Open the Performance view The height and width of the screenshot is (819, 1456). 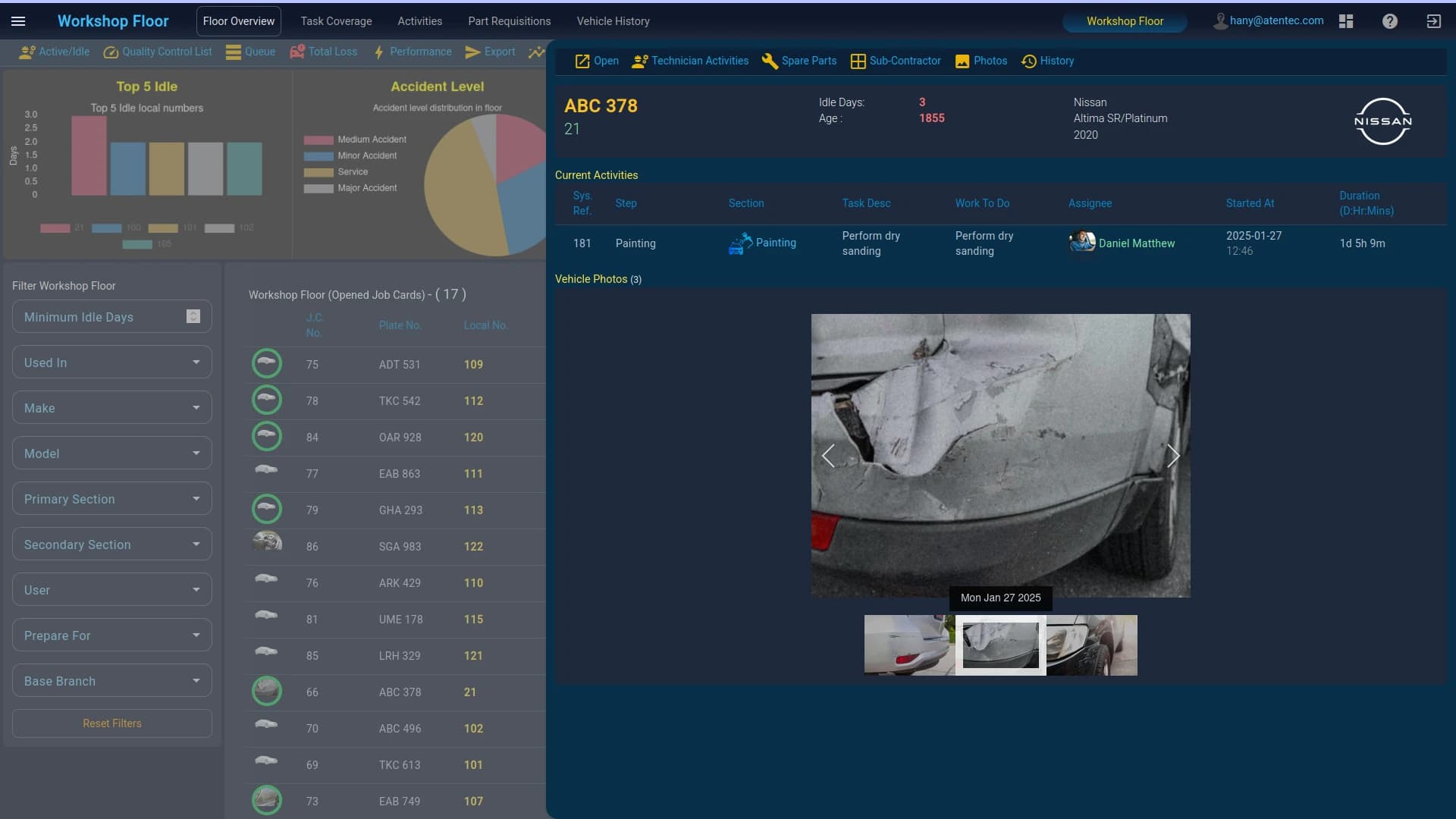point(412,52)
